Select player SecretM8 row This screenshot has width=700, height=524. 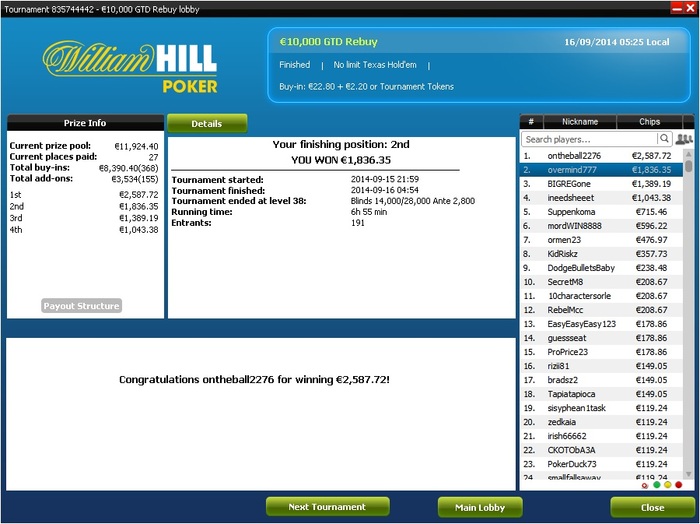tap(601, 282)
